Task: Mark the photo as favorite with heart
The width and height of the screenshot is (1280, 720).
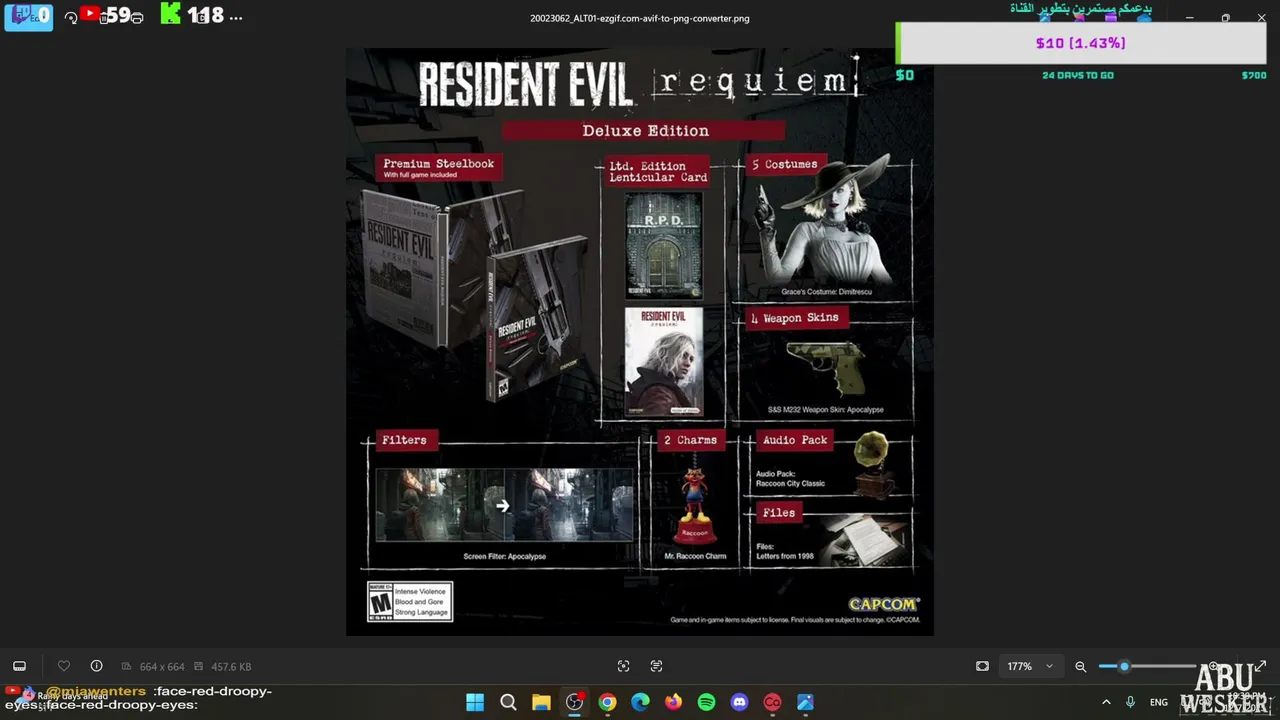Action: [x=64, y=666]
